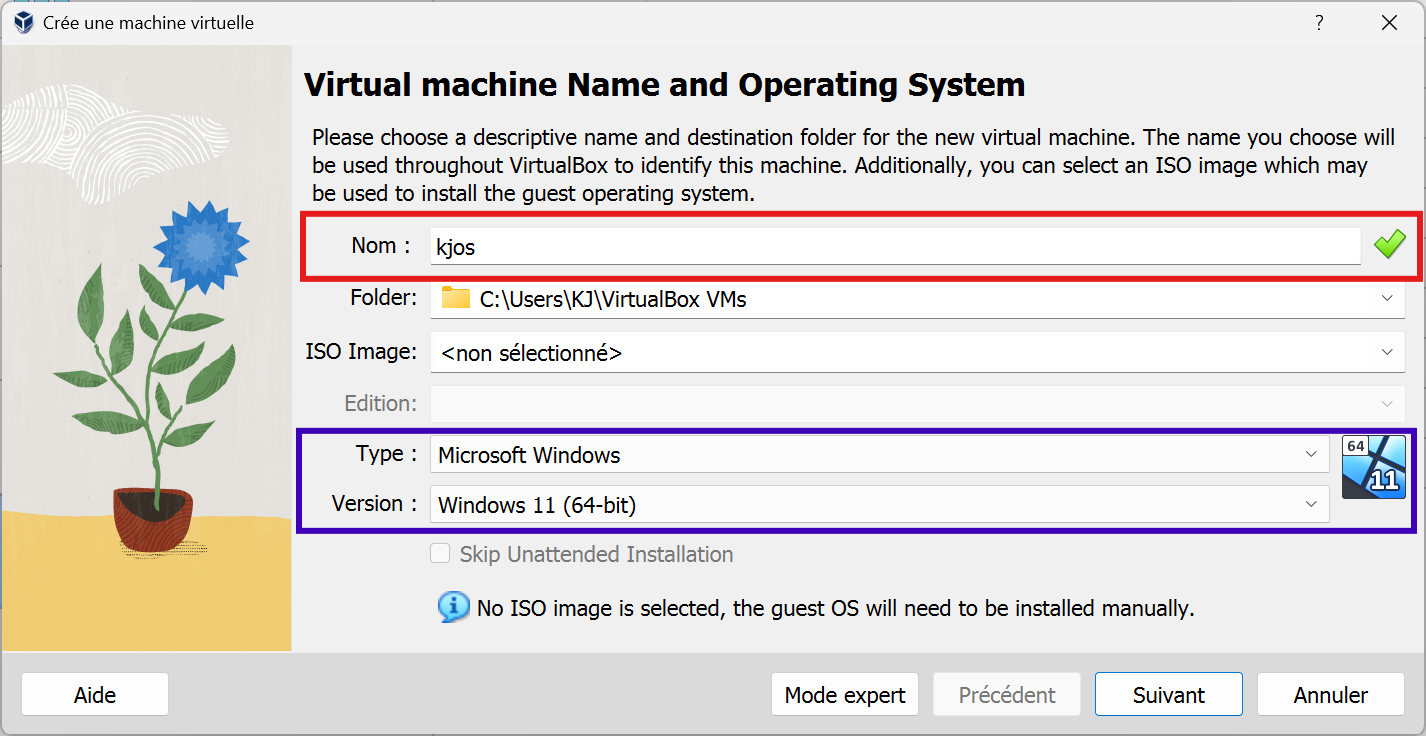
Task: Click the No ISO image is selected message
Action: pos(836,608)
